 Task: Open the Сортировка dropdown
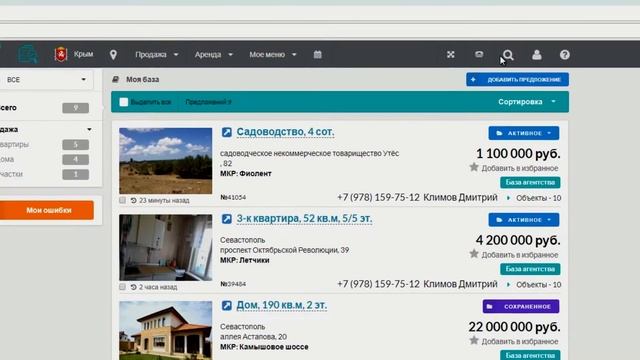527,102
